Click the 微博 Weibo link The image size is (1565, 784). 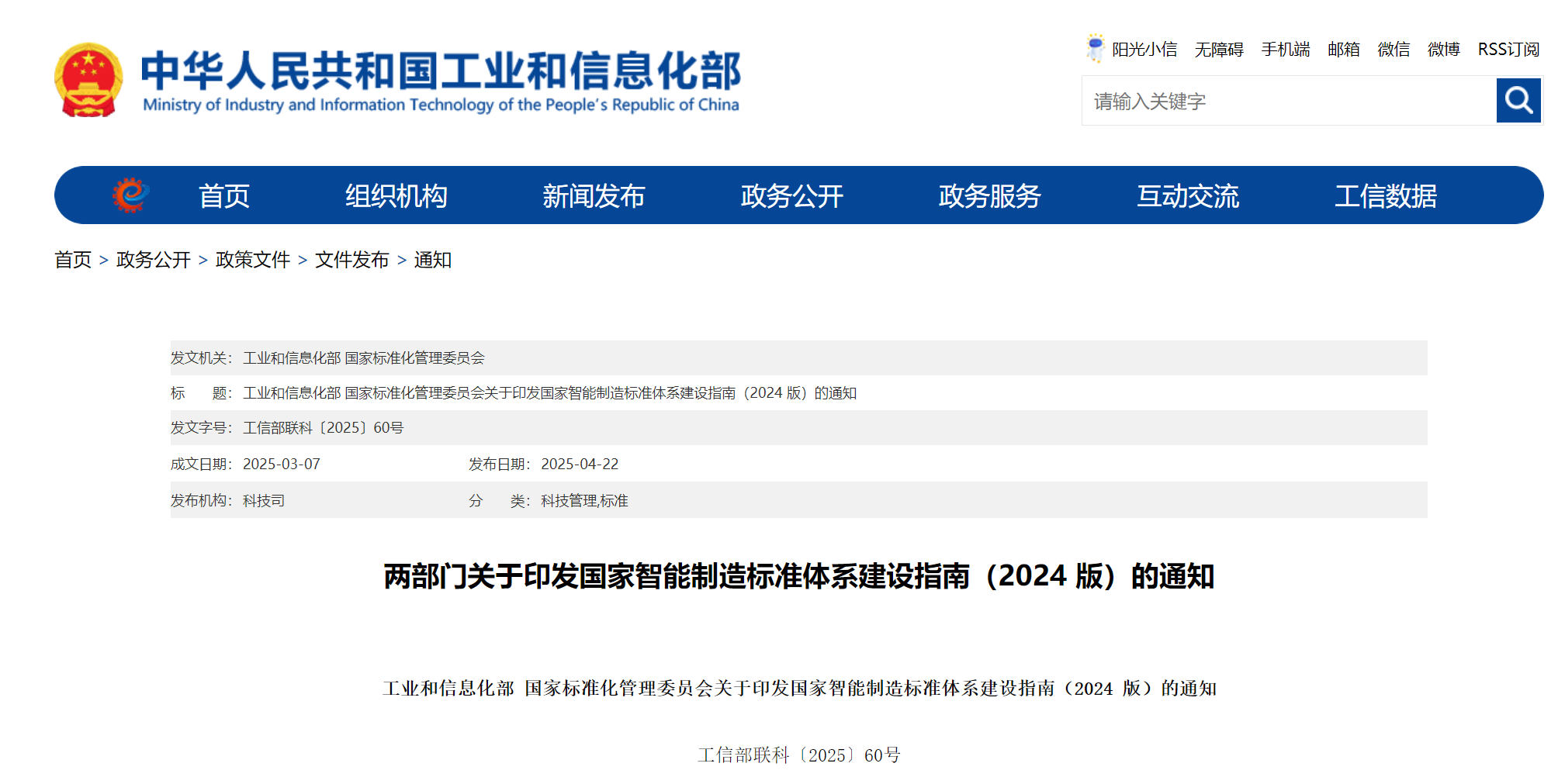(1444, 49)
